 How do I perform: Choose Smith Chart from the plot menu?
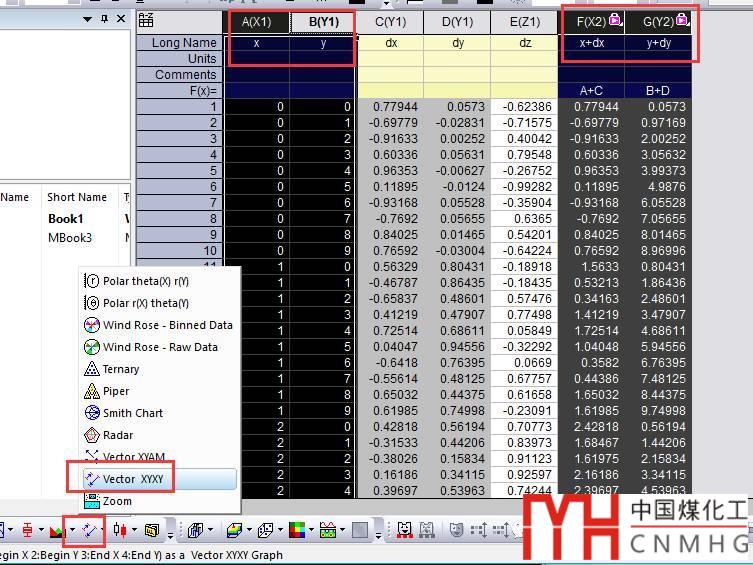pyautogui.click(x=132, y=413)
